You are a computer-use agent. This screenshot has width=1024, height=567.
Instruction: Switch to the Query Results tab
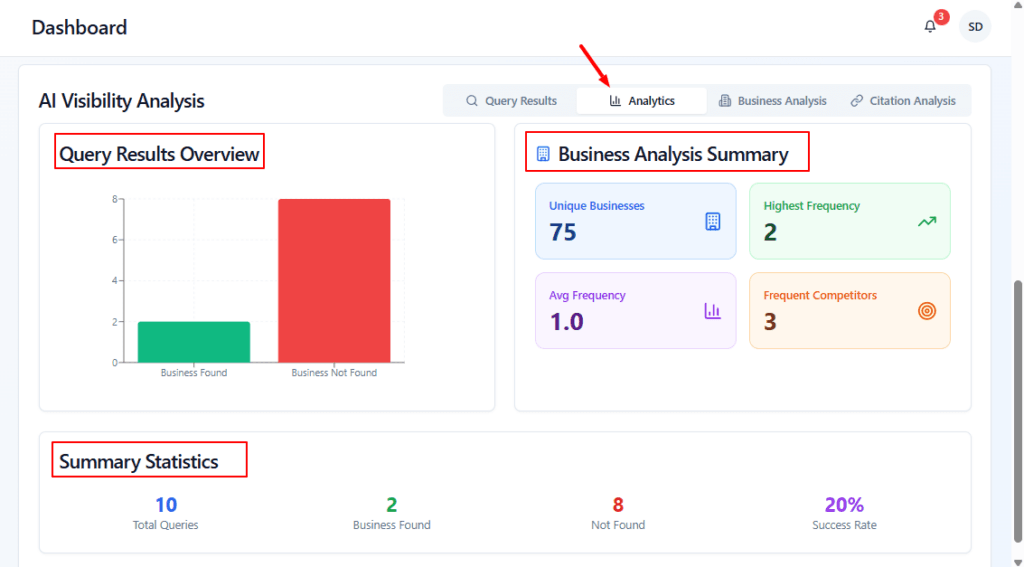[511, 101]
